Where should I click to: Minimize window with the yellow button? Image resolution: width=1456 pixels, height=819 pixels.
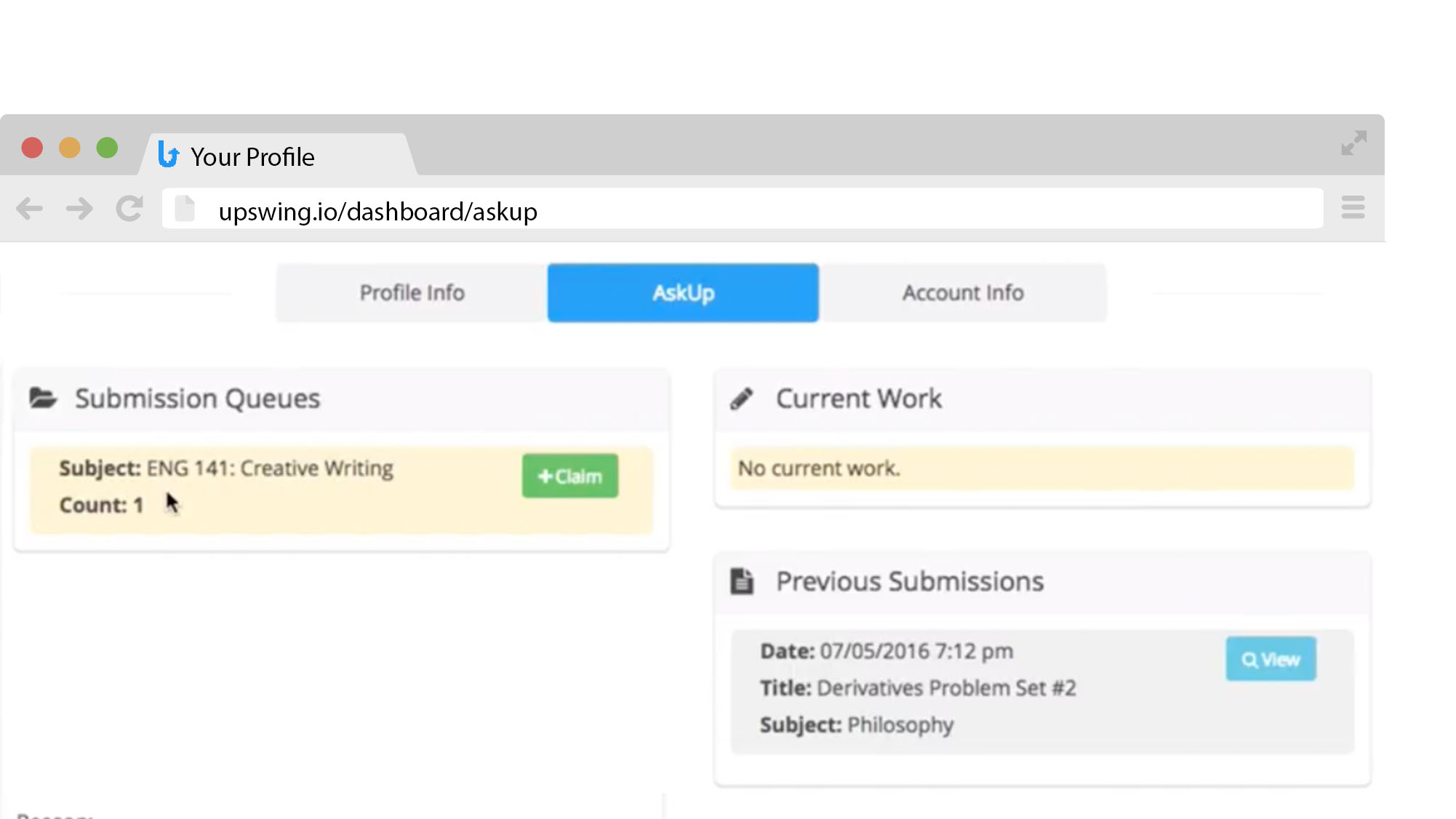pos(70,148)
